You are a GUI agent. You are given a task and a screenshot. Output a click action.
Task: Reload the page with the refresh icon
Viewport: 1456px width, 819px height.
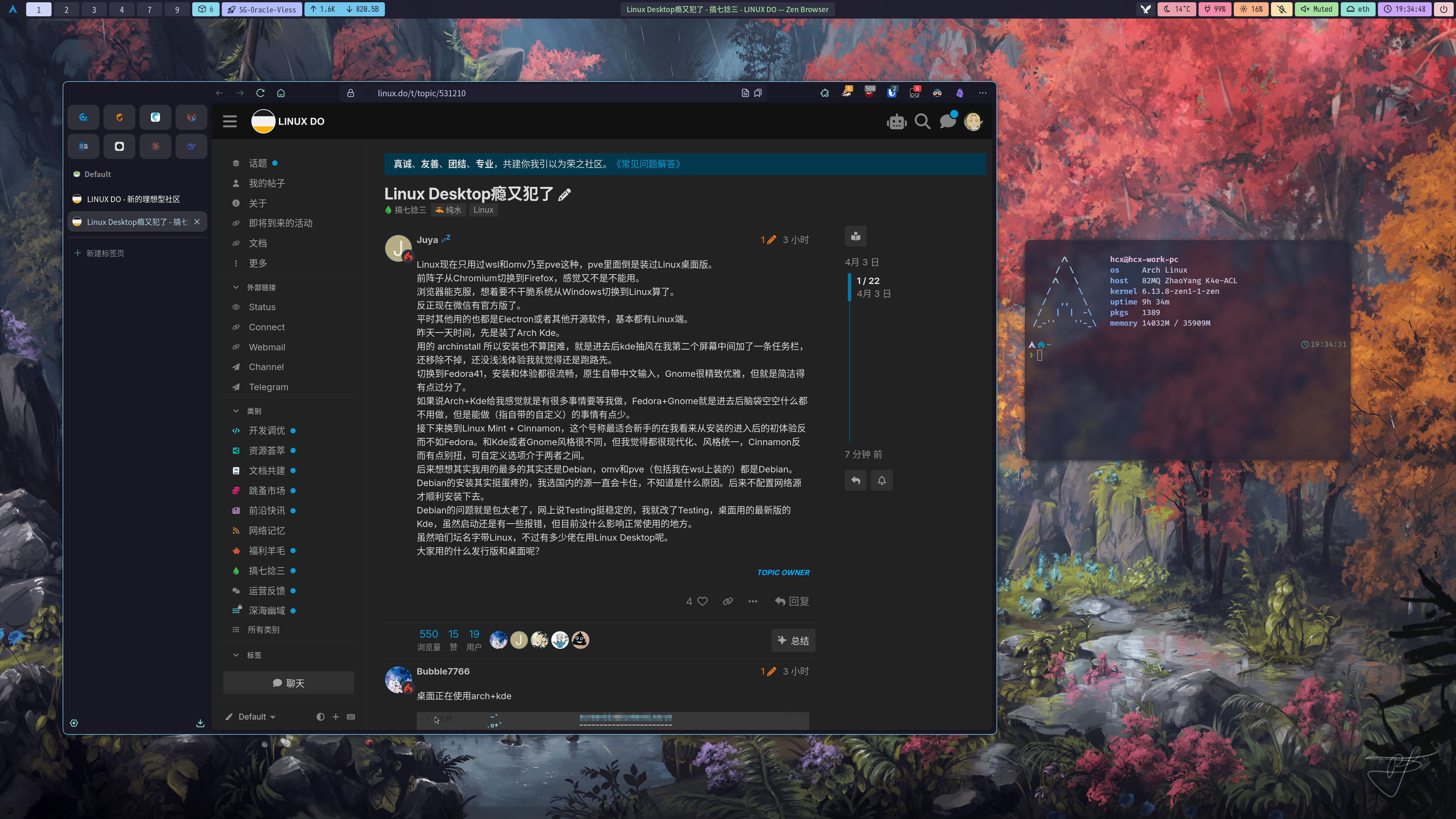(x=260, y=93)
